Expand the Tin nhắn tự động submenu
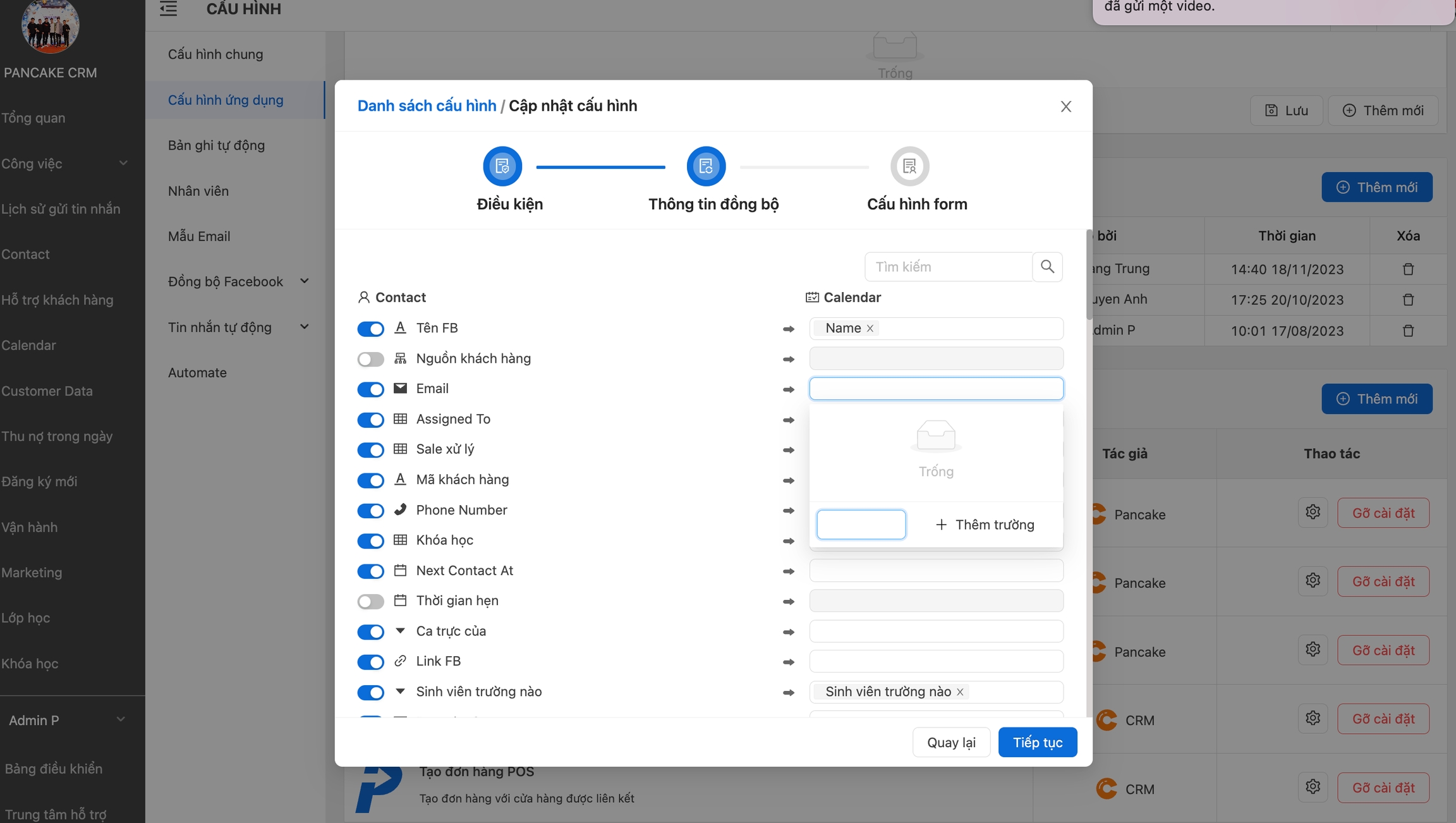 (304, 327)
